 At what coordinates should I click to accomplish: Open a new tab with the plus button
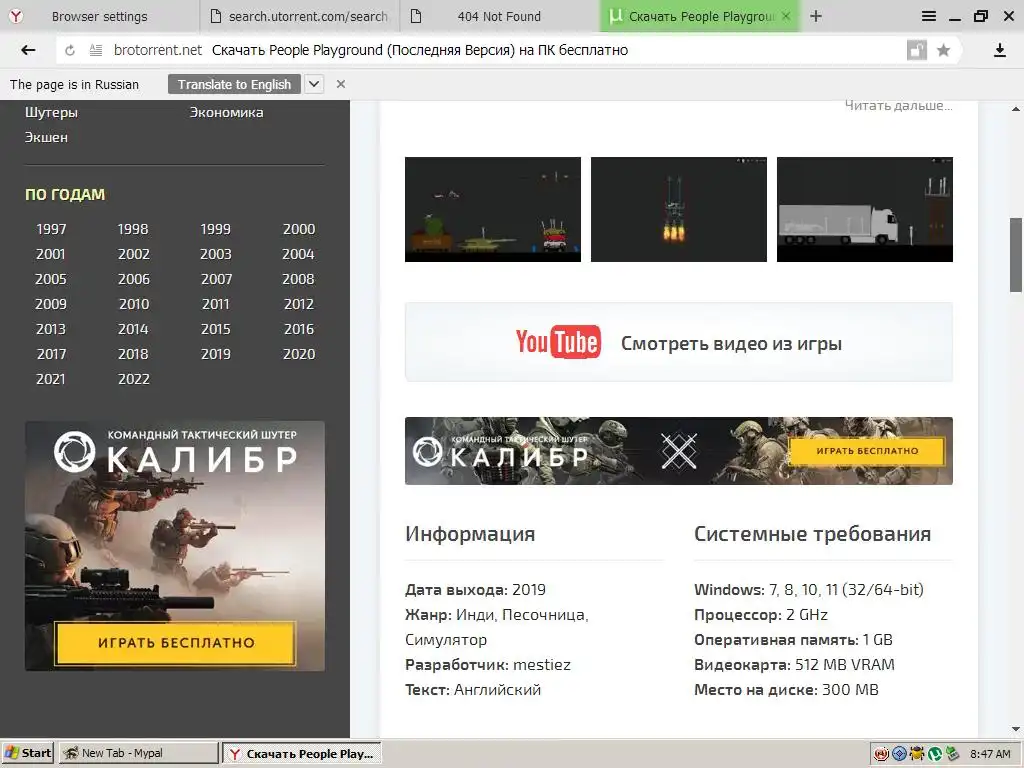coord(816,16)
